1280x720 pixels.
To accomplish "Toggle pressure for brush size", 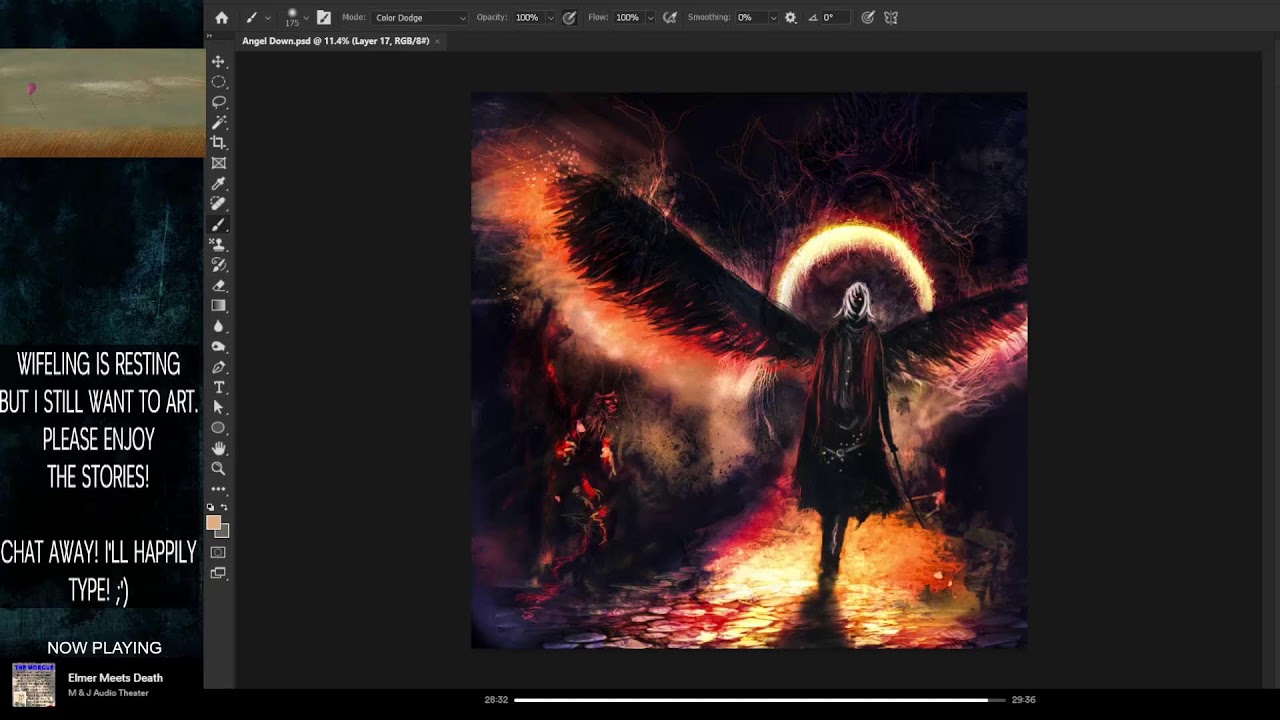I will coord(868,17).
